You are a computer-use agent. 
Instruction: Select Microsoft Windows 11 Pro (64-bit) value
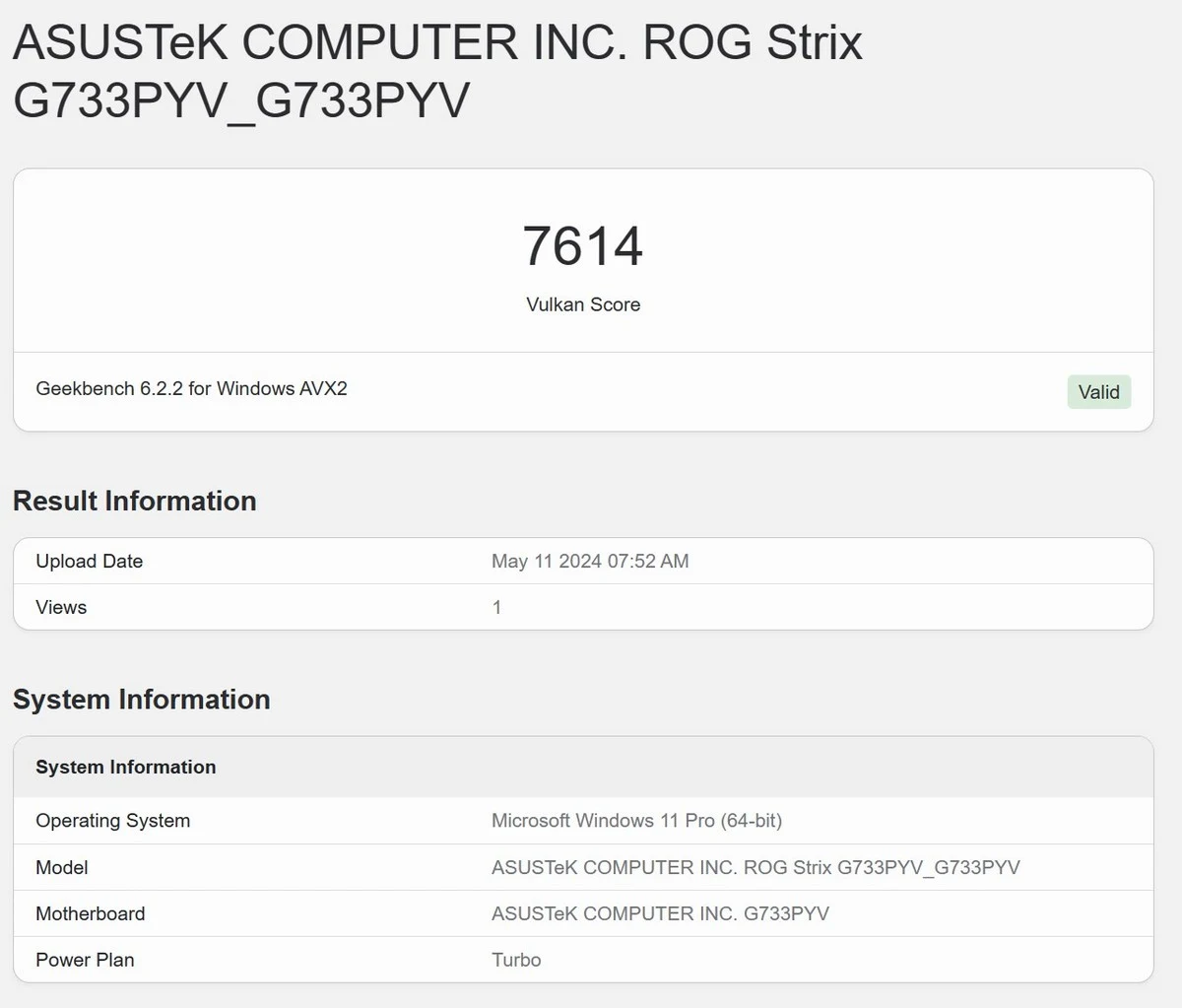pyautogui.click(x=636, y=821)
